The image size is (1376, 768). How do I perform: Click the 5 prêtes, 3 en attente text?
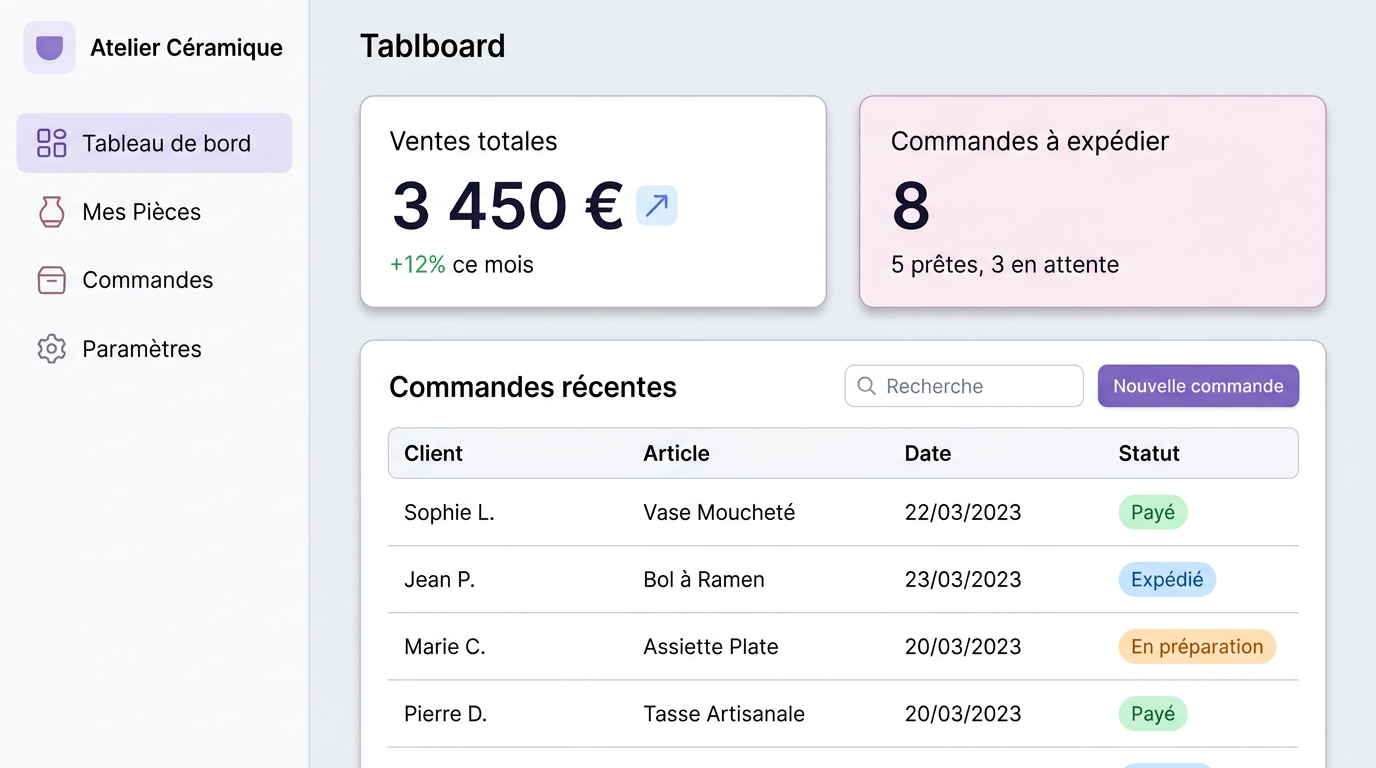pyautogui.click(x=1005, y=265)
